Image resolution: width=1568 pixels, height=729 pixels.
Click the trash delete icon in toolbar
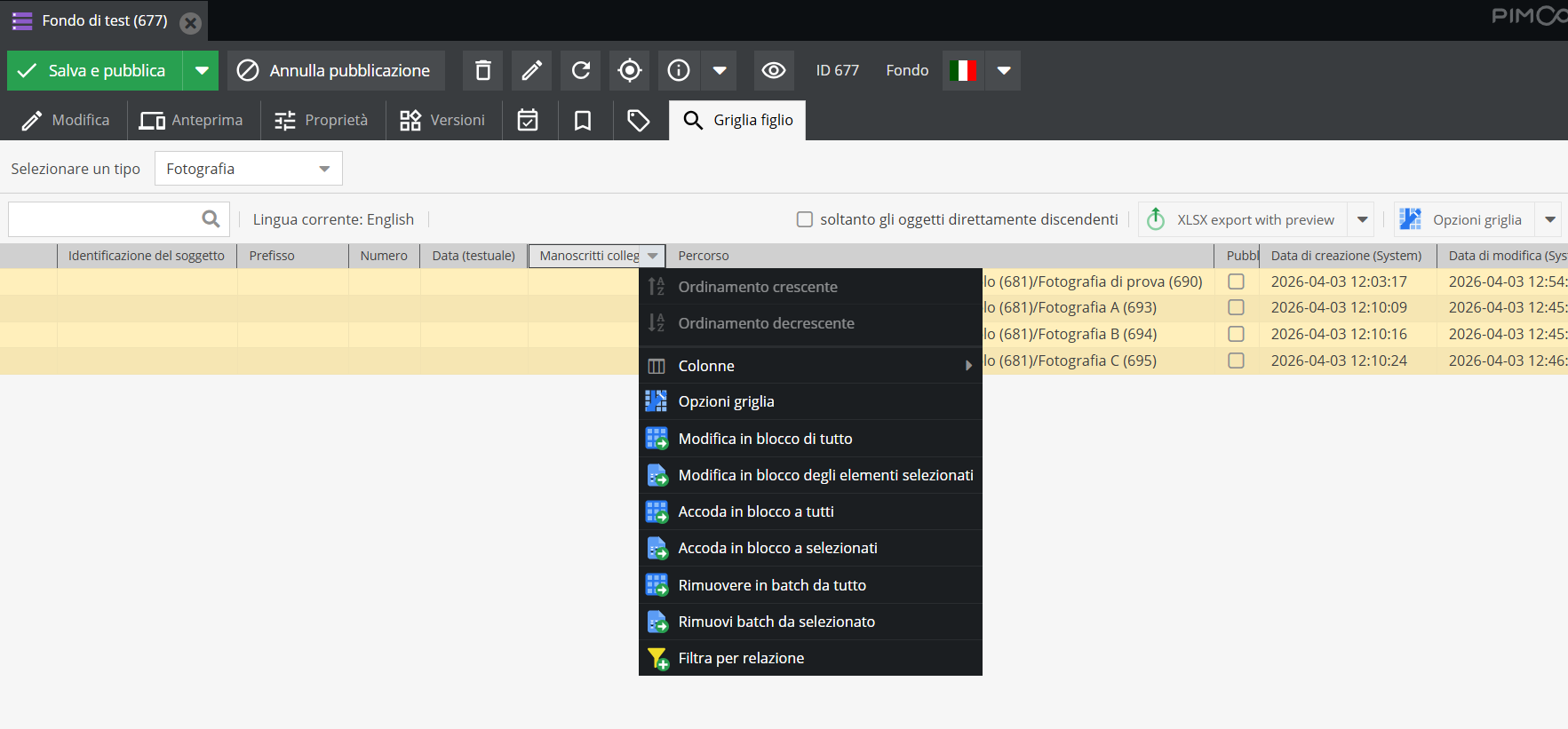tap(482, 70)
